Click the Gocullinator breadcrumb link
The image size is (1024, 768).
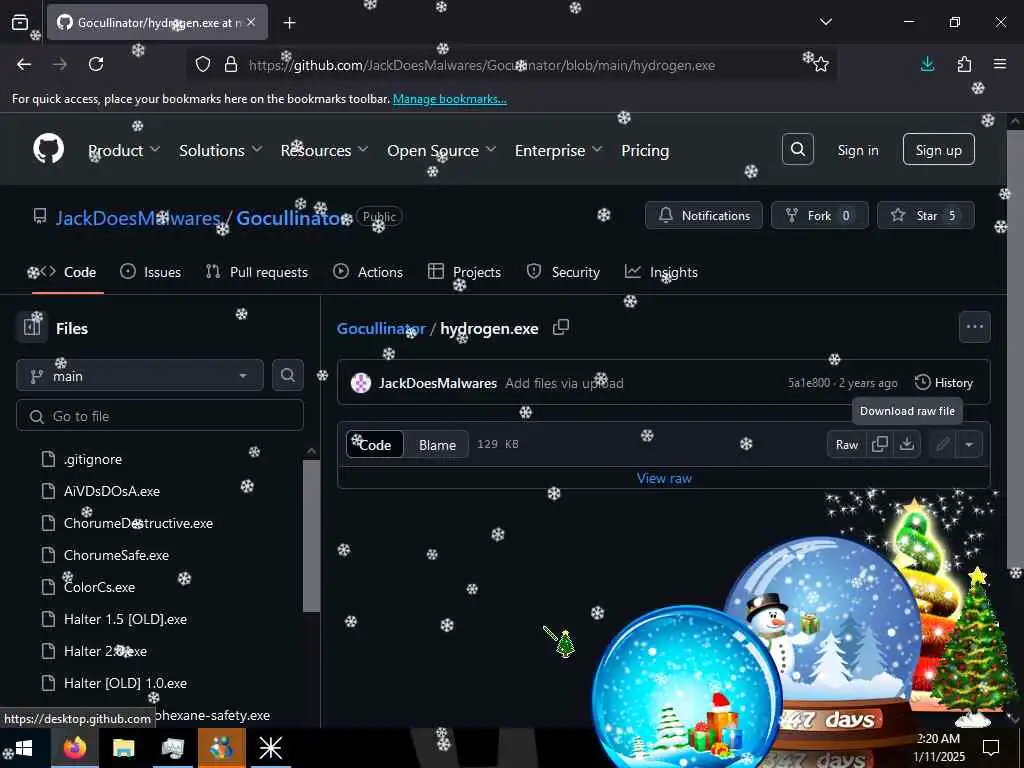tap(381, 328)
